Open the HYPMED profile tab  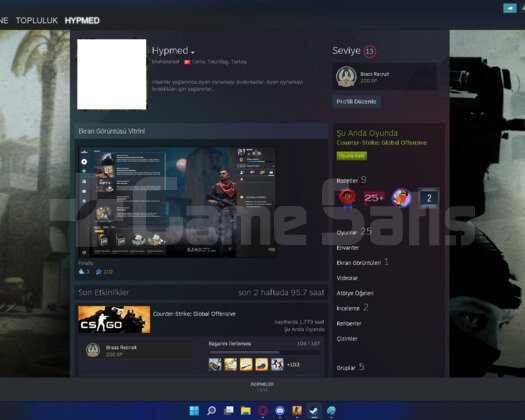tap(82, 21)
